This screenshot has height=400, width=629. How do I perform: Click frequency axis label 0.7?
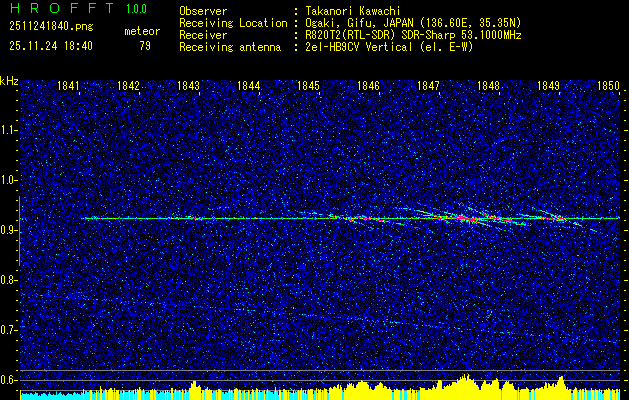click(7, 330)
